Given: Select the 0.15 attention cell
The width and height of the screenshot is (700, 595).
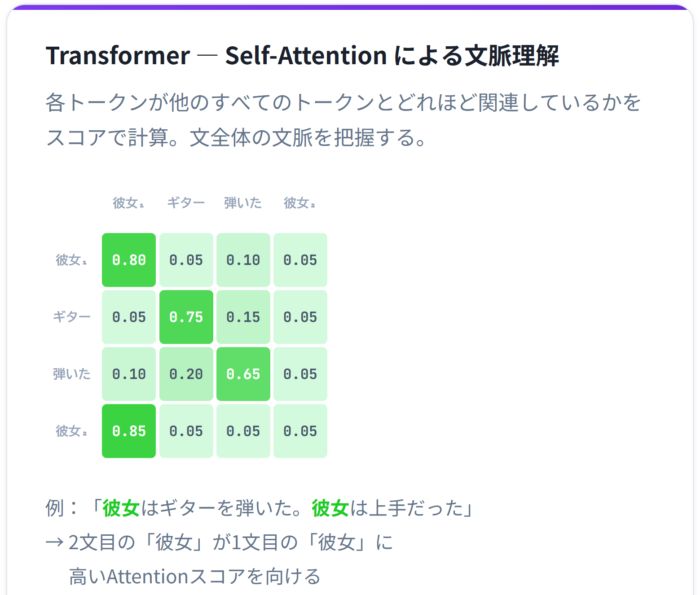Looking at the screenshot, I should [243, 317].
